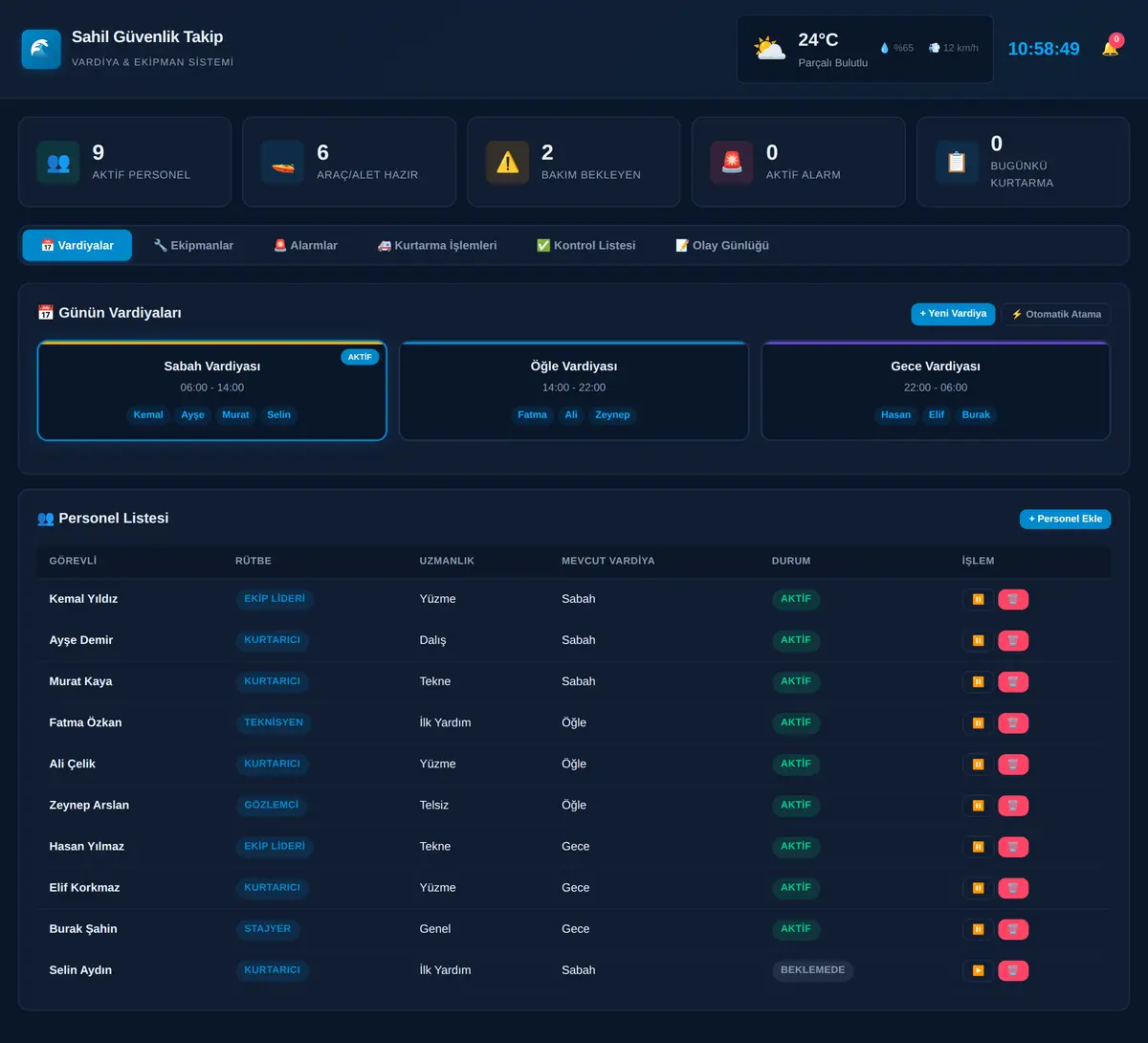Click the Sahil Güvenlik wave logo

pos(41,49)
